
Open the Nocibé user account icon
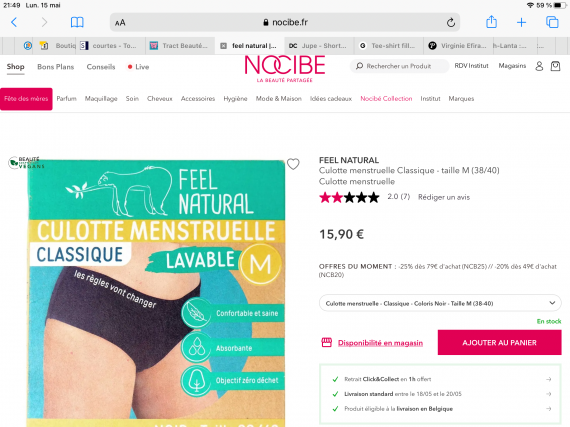click(x=539, y=66)
